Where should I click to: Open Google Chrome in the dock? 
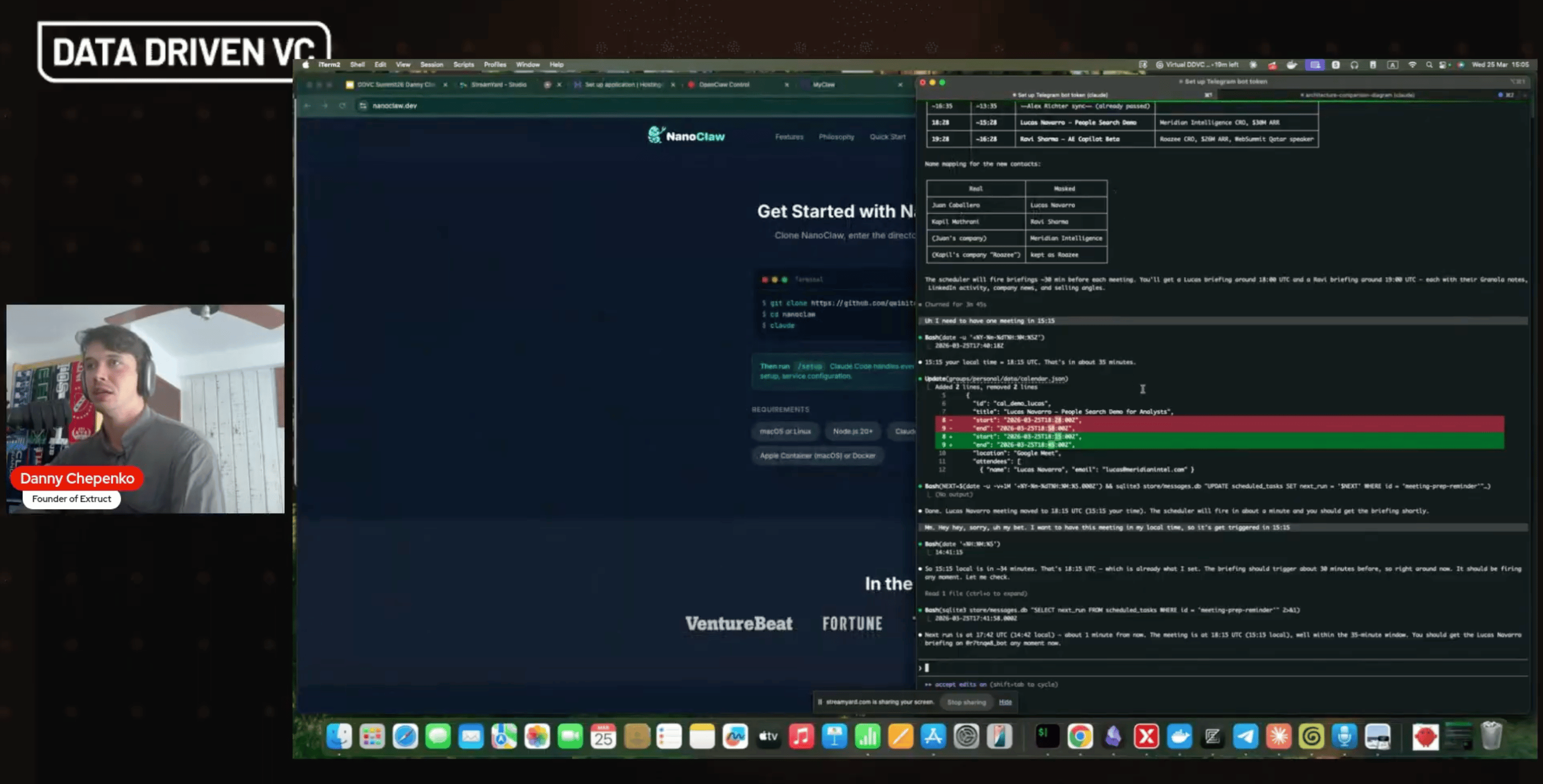coord(1080,736)
